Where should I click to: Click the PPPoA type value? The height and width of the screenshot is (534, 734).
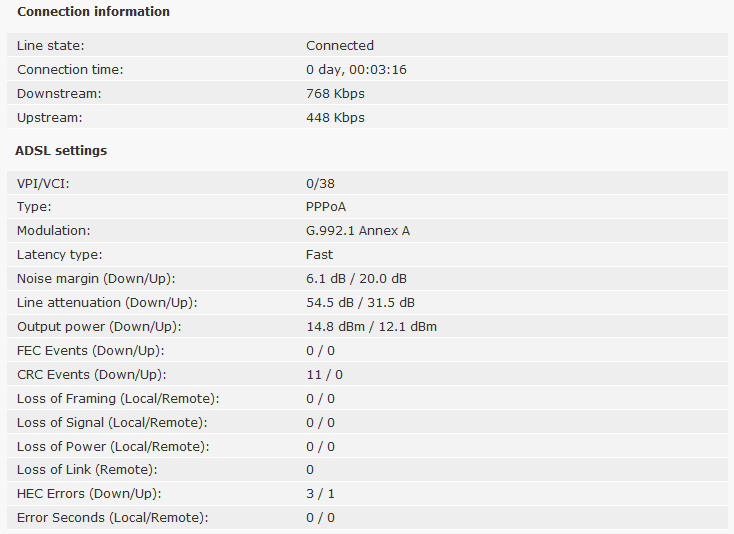tap(326, 207)
